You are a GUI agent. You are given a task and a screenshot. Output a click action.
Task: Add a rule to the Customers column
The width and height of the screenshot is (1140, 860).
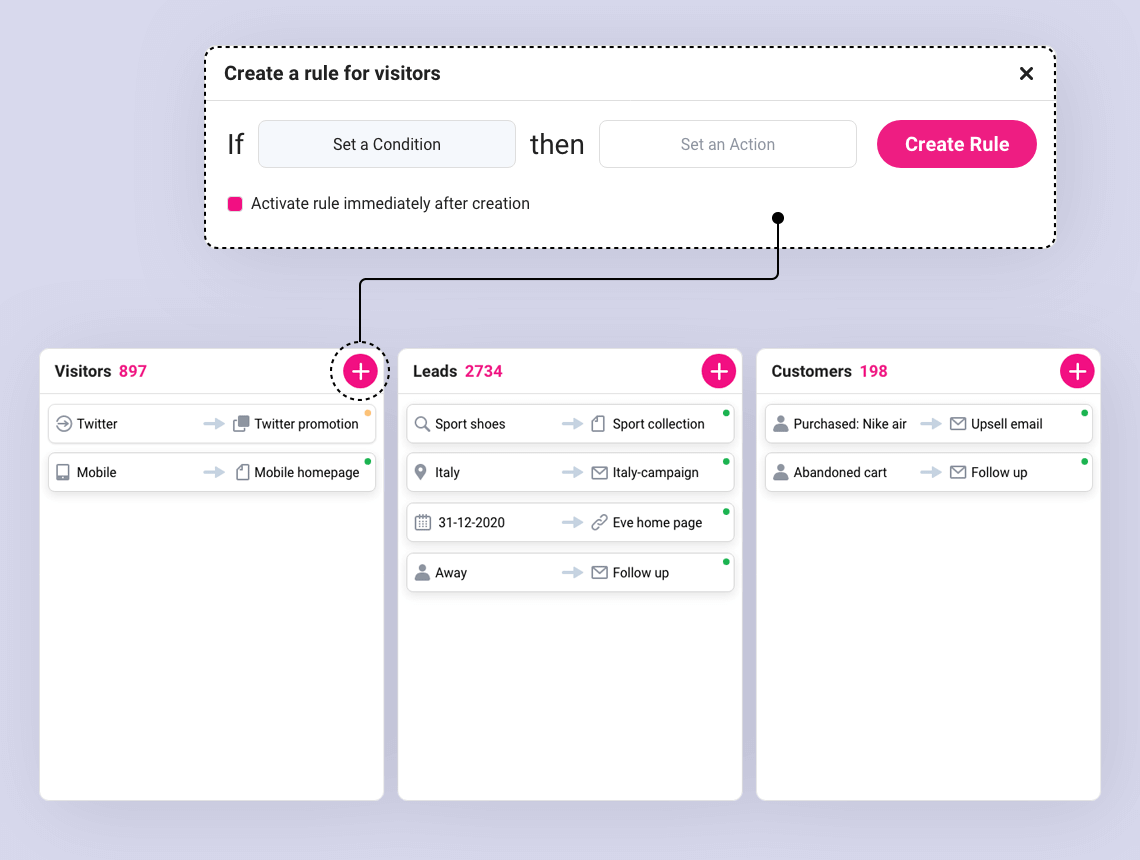[1077, 371]
